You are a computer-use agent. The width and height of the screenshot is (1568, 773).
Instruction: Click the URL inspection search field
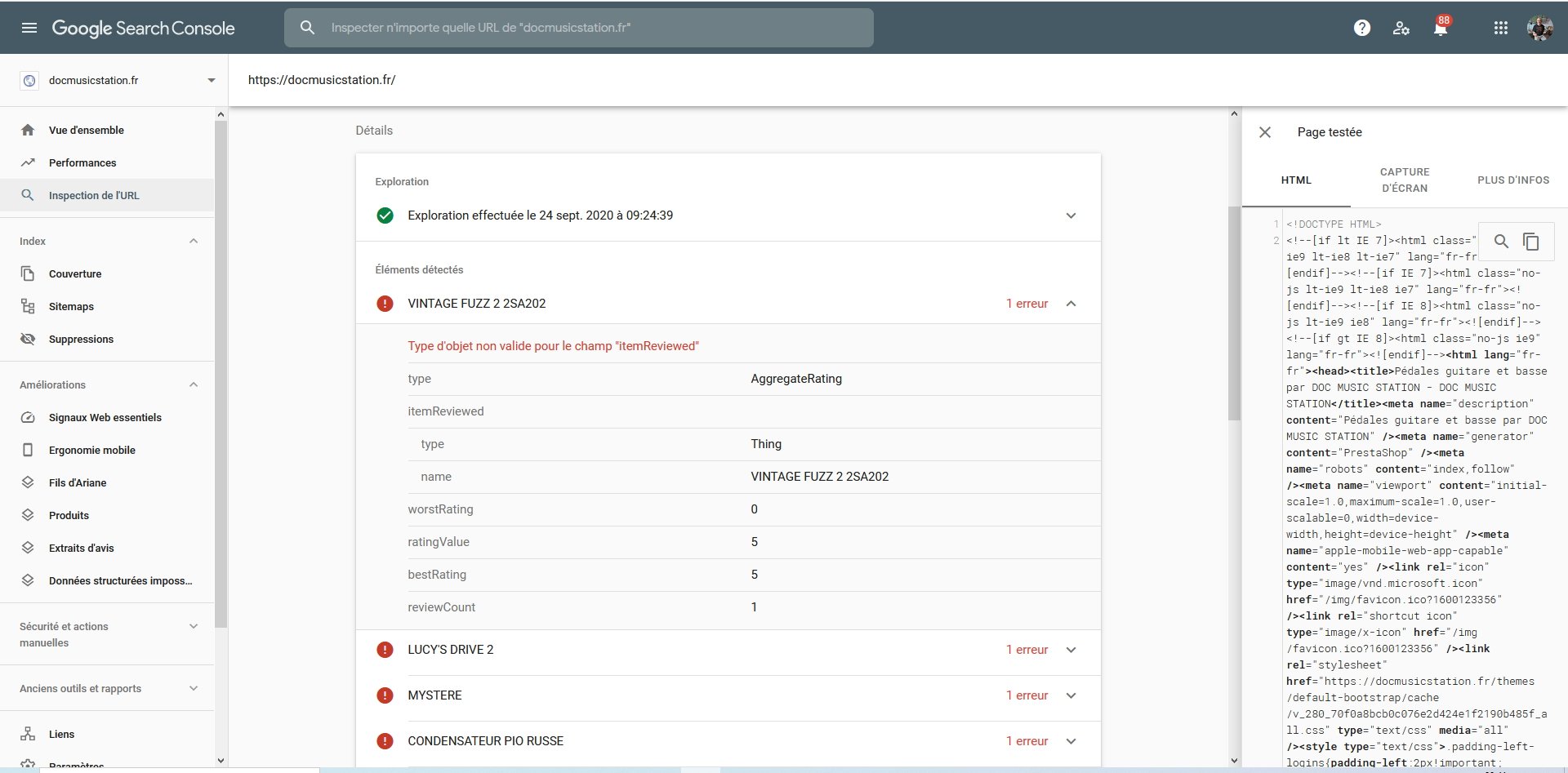(579, 28)
